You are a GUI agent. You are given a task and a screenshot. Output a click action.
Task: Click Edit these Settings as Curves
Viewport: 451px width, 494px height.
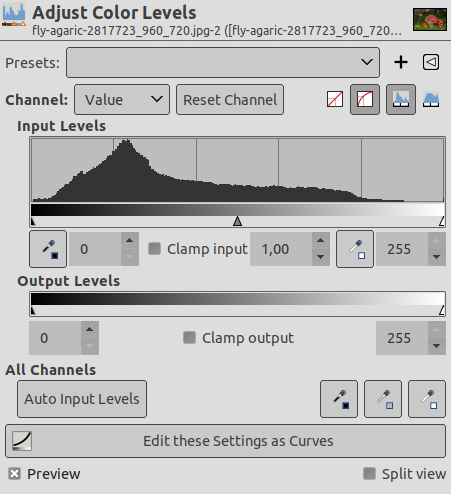coord(225,441)
